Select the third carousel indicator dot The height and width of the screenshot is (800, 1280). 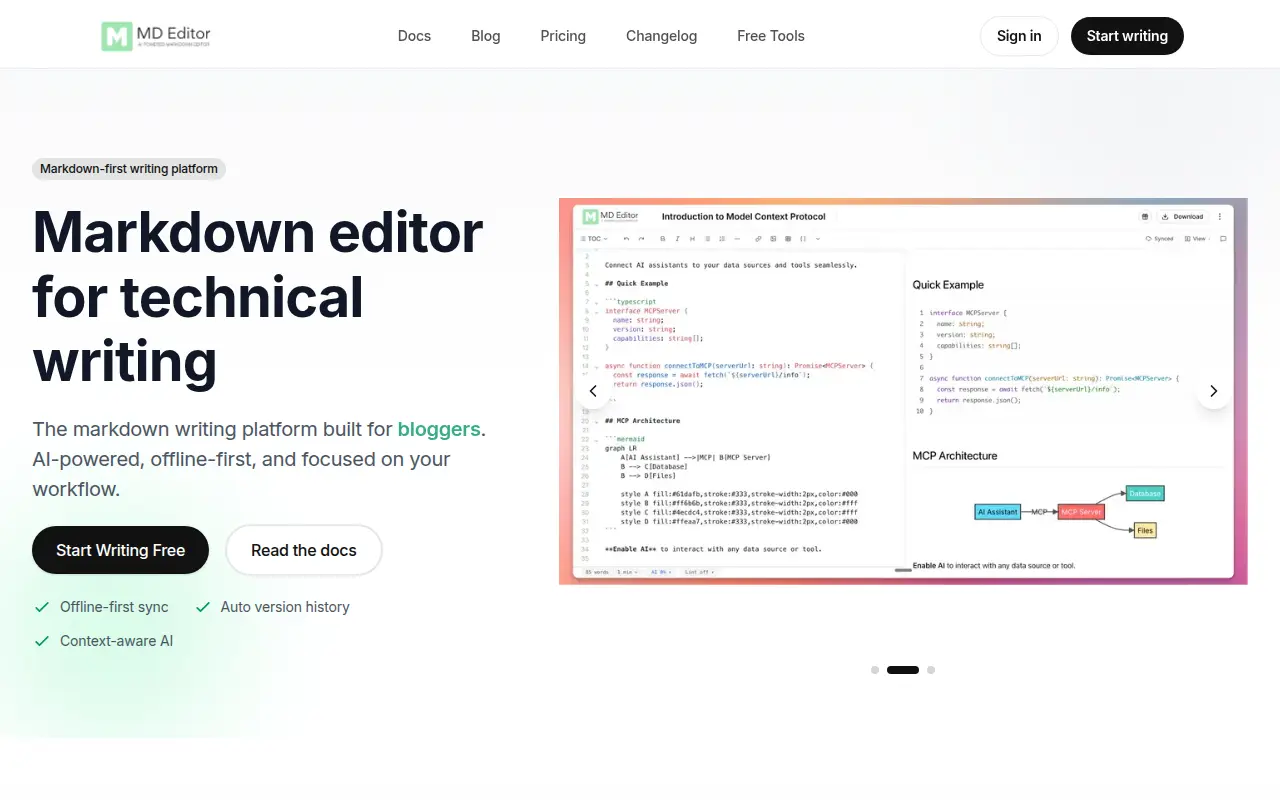(931, 670)
